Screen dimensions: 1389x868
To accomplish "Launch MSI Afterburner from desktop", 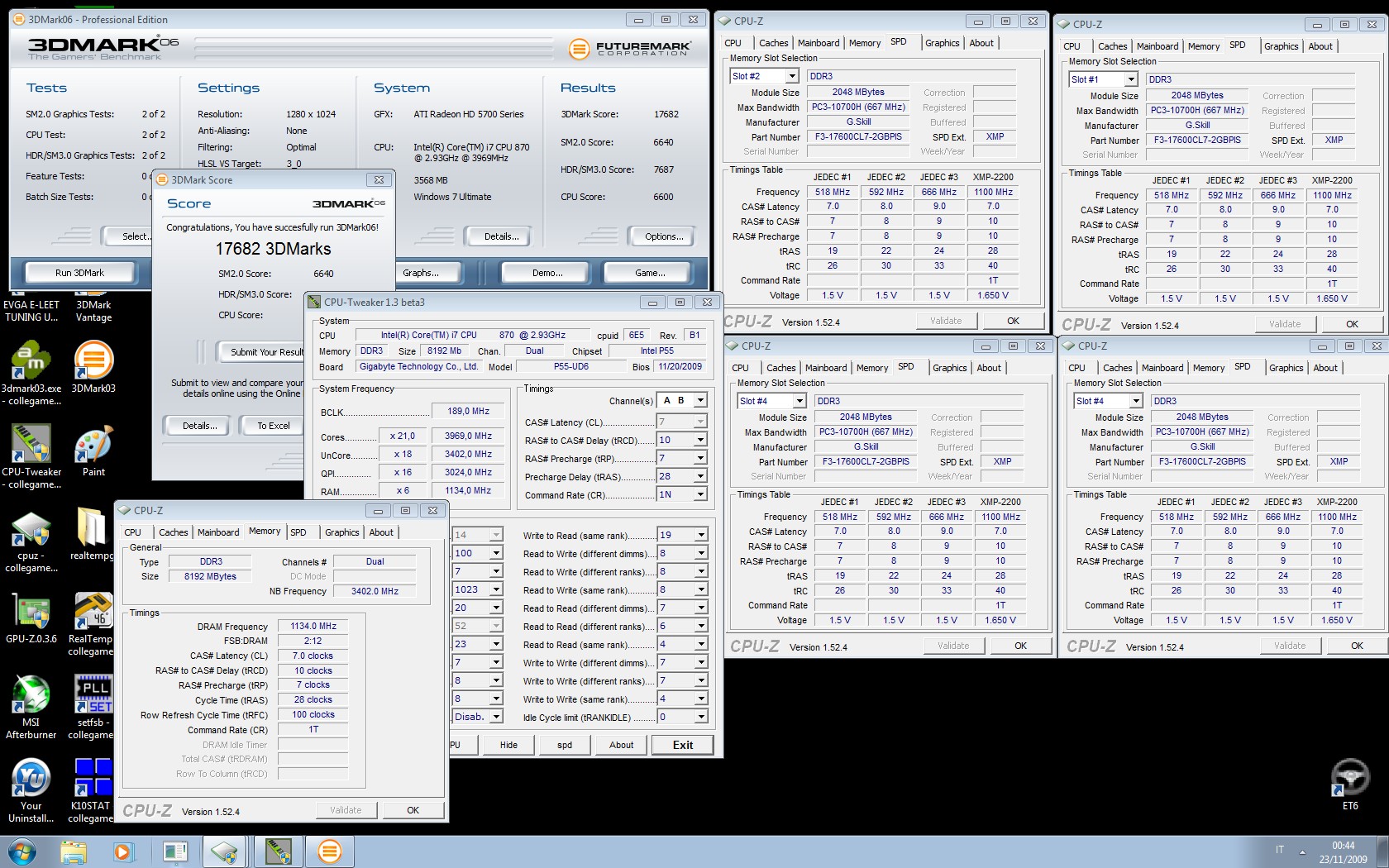I will [x=31, y=707].
